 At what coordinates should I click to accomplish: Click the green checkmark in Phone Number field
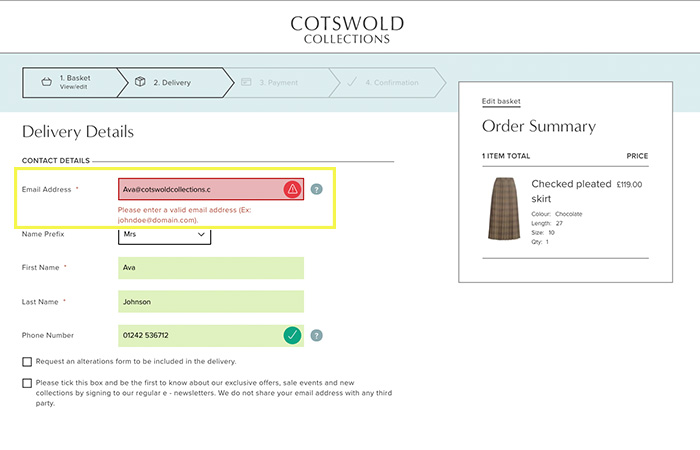pyautogui.click(x=292, y=336)
